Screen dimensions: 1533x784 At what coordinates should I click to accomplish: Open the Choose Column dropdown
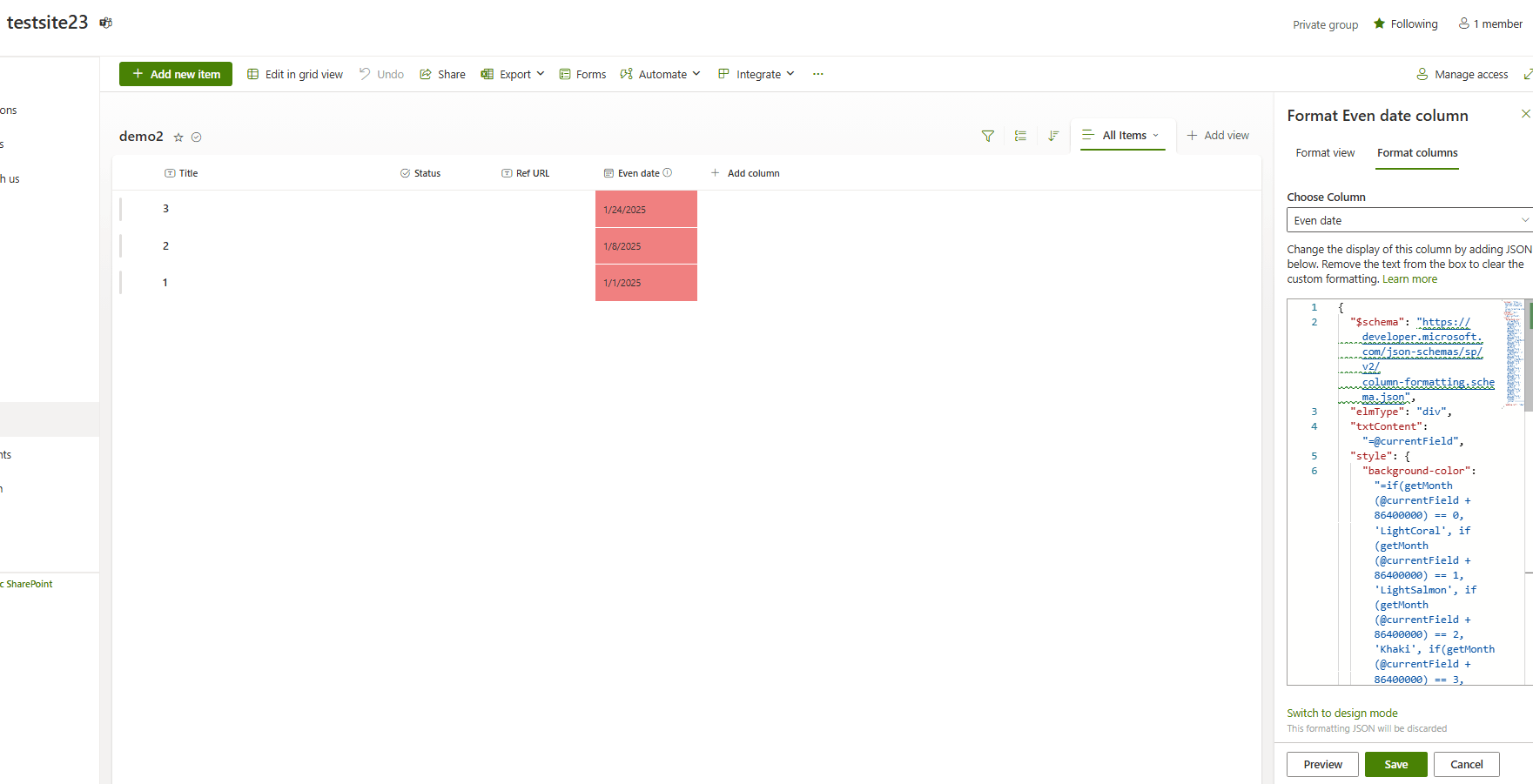[1409, 220]
